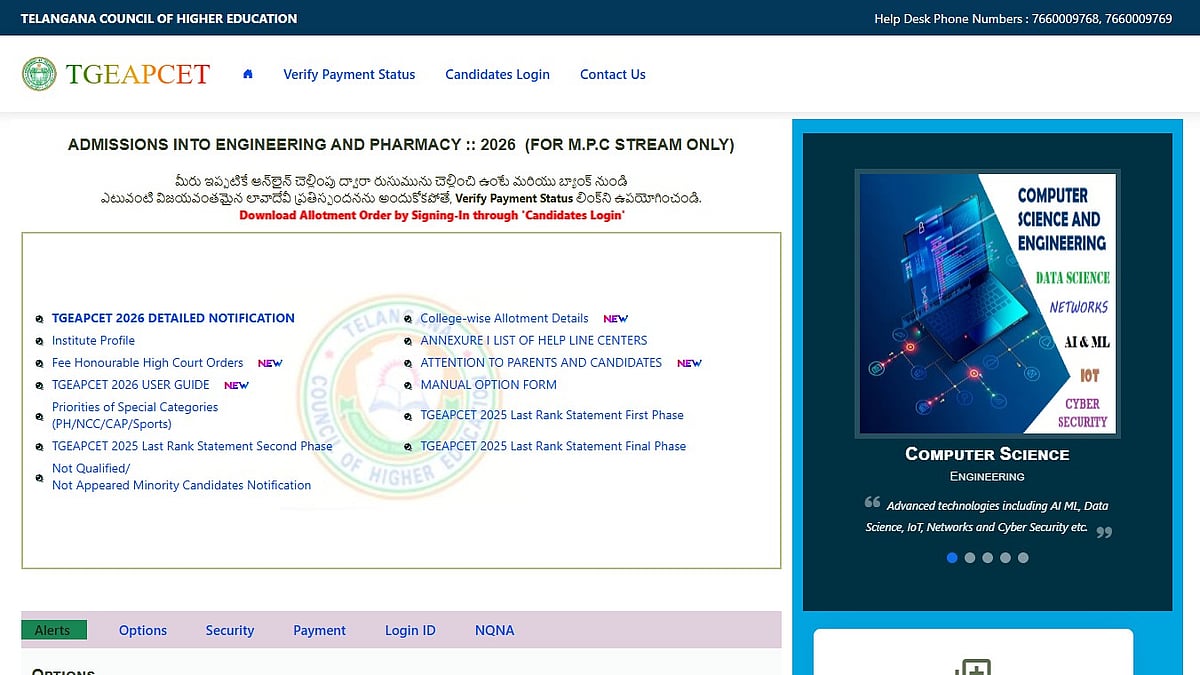Click NEW badge next to Attention to Parents
This screenshot has height=675, width=1200.
click(689, 364)
